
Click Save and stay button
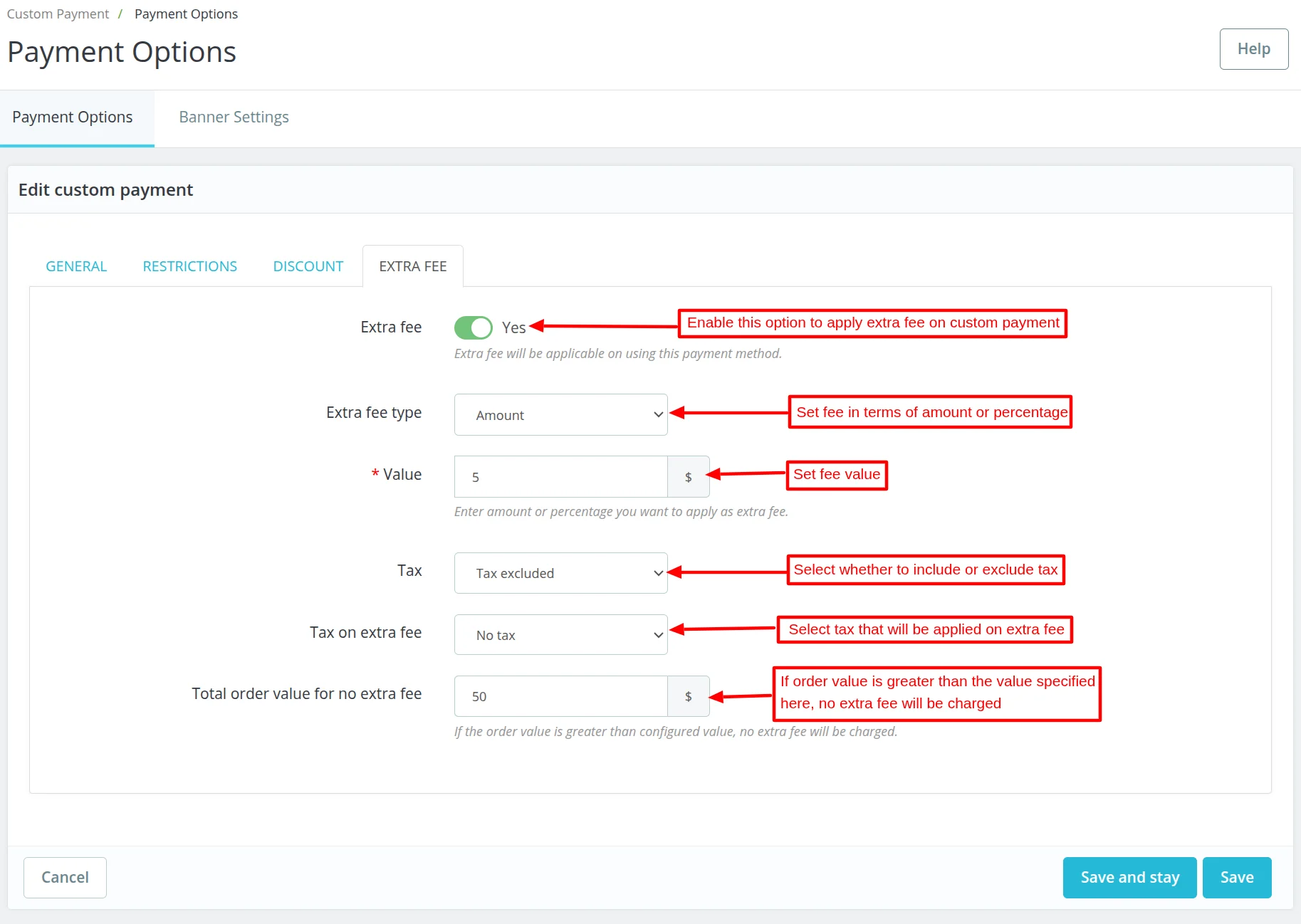1129,877
